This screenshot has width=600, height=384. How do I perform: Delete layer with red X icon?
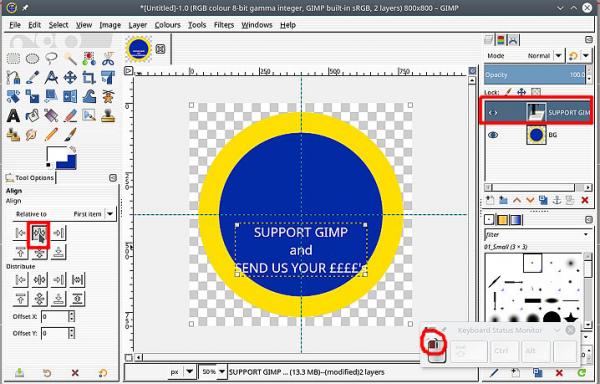[x=585, y=200]
